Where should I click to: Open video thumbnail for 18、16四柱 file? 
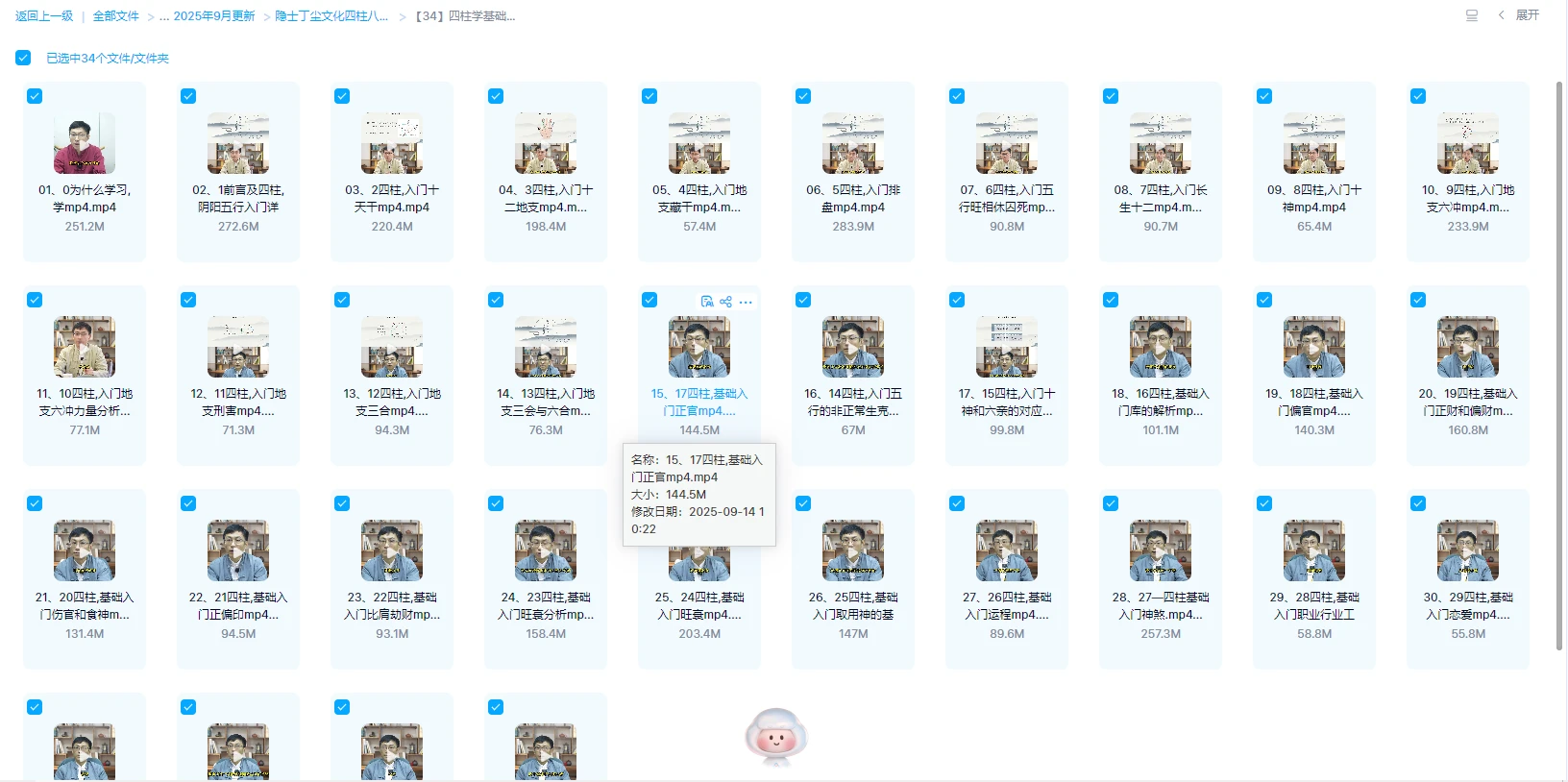click(1160, 347)
